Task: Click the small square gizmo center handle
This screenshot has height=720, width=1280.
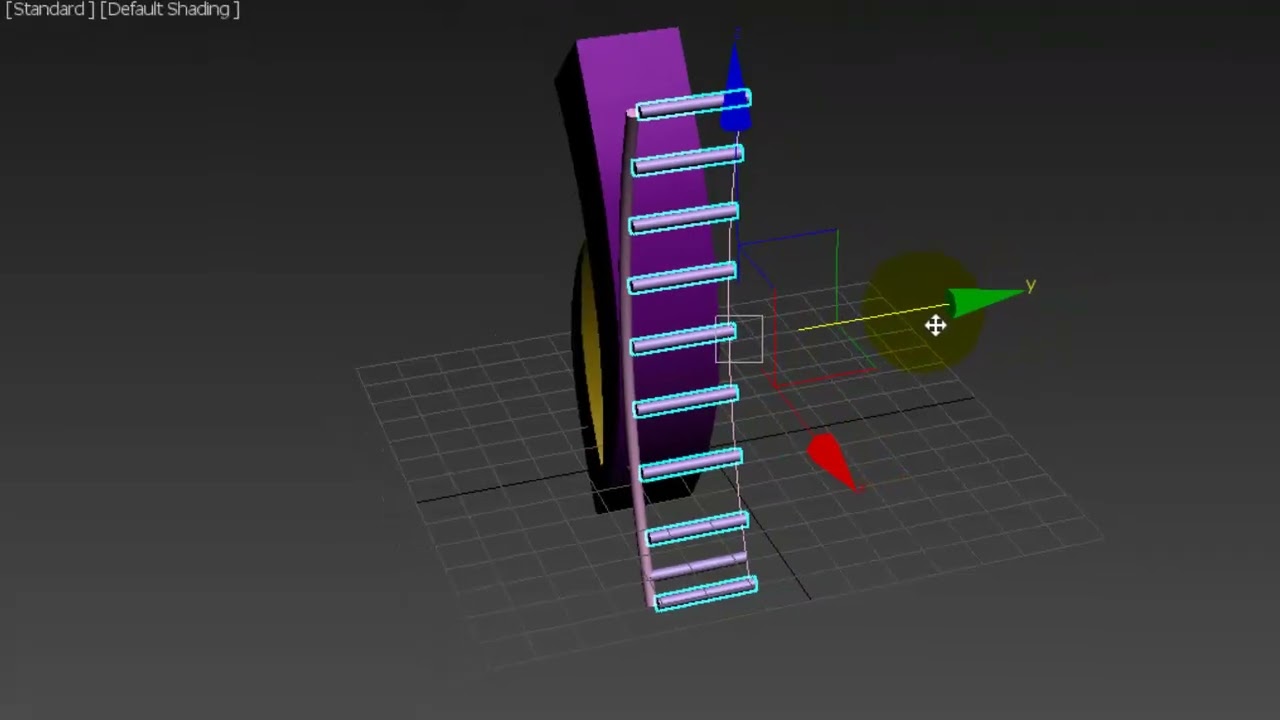Action: pos(739,339)
